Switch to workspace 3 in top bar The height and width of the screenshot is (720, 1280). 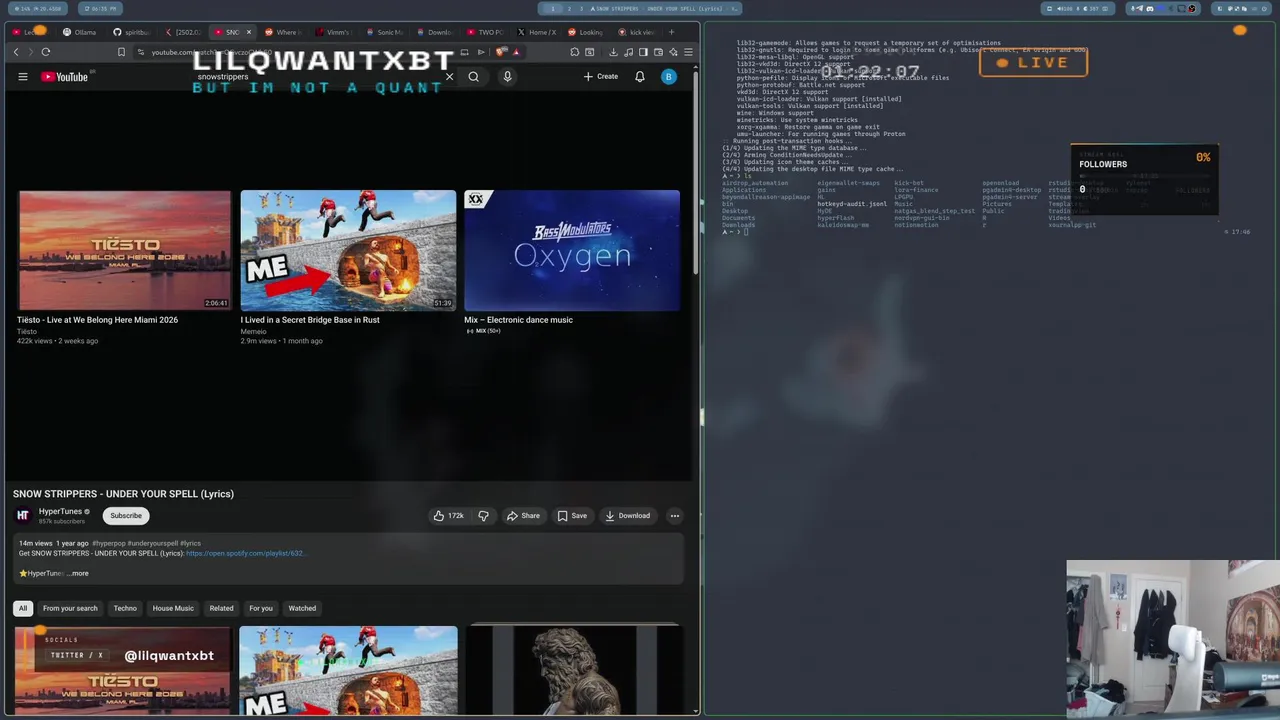point(581,8)
